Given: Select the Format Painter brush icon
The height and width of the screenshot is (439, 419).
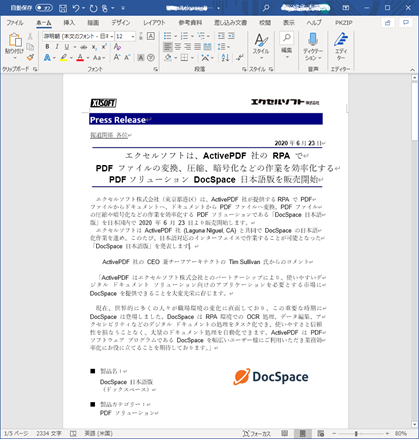Looking at the screenshot, I should [x=30, y=57].
